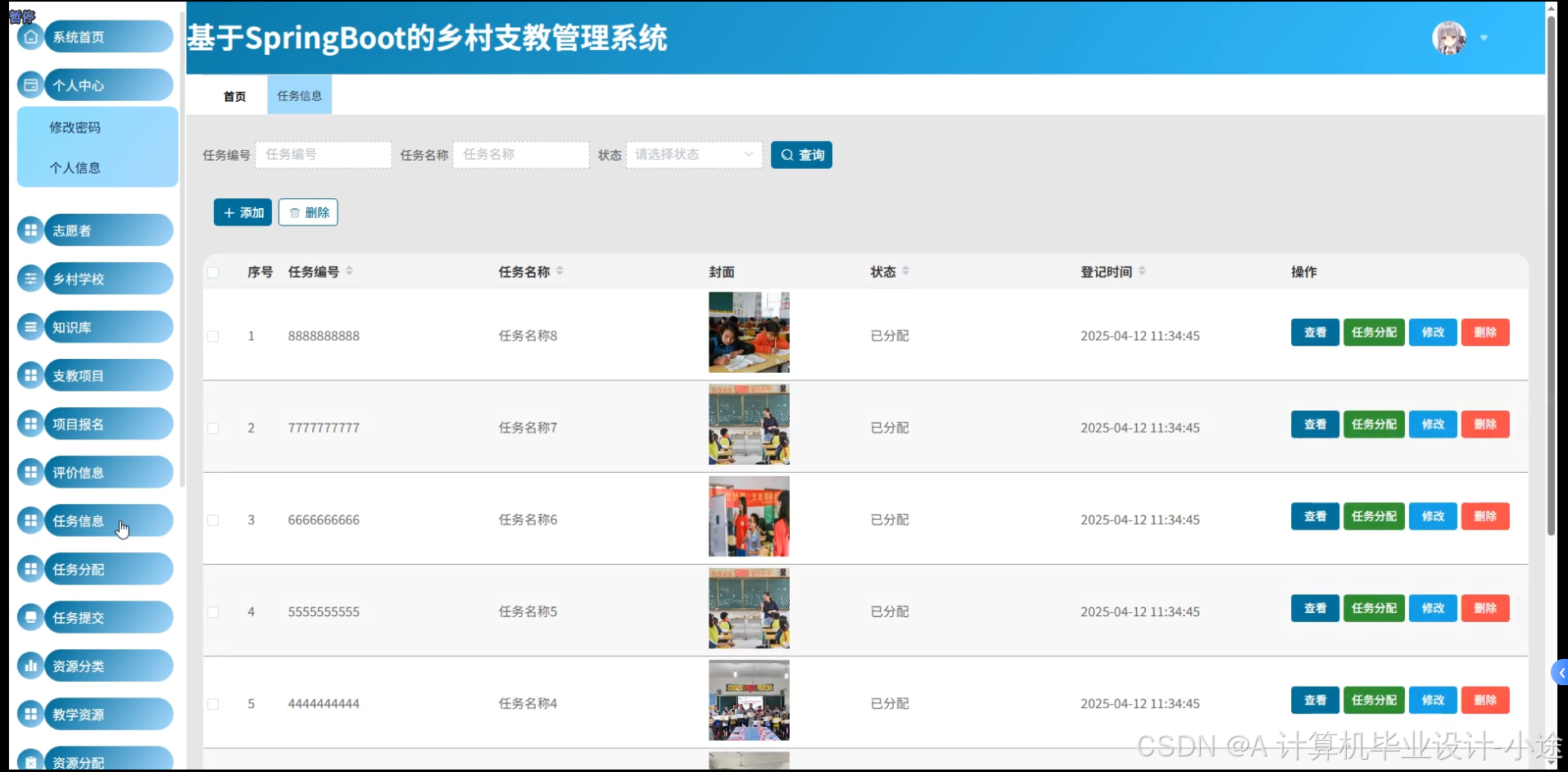Screen dimensions: 1568x772
Task: Open cover thumbnail of 任务名称6
Action: [749, 516]
